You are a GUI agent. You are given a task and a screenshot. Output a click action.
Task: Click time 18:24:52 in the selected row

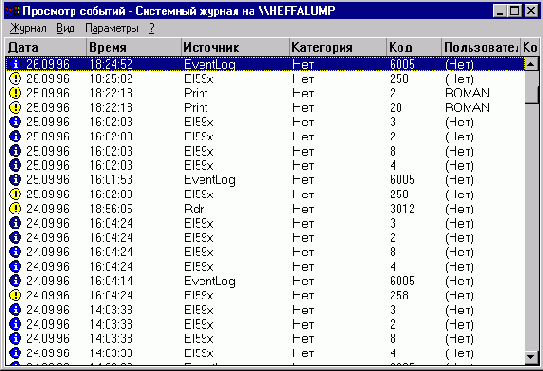point(111,64)
